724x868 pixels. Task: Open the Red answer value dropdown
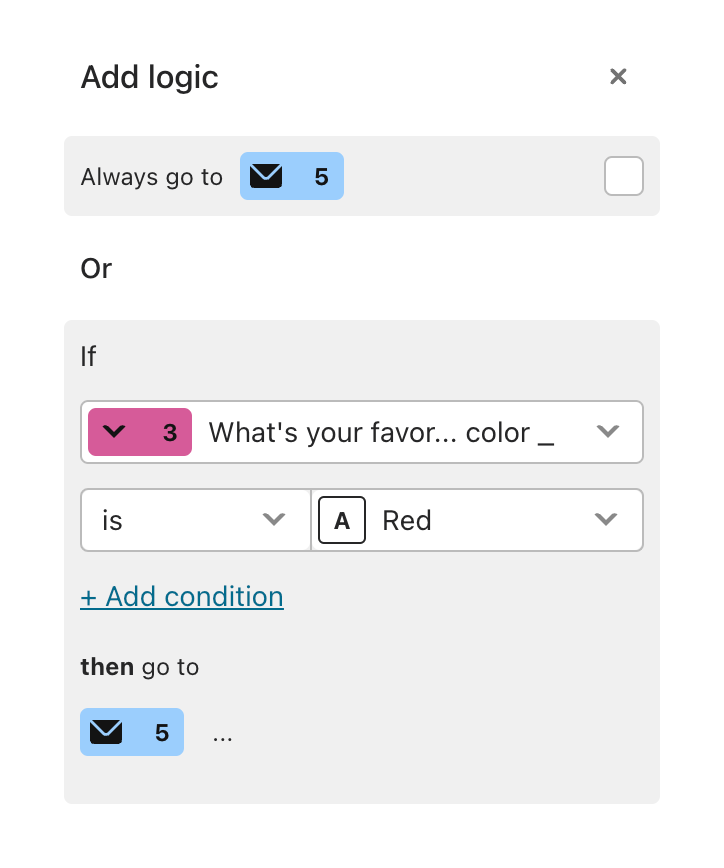coord(606,519)
